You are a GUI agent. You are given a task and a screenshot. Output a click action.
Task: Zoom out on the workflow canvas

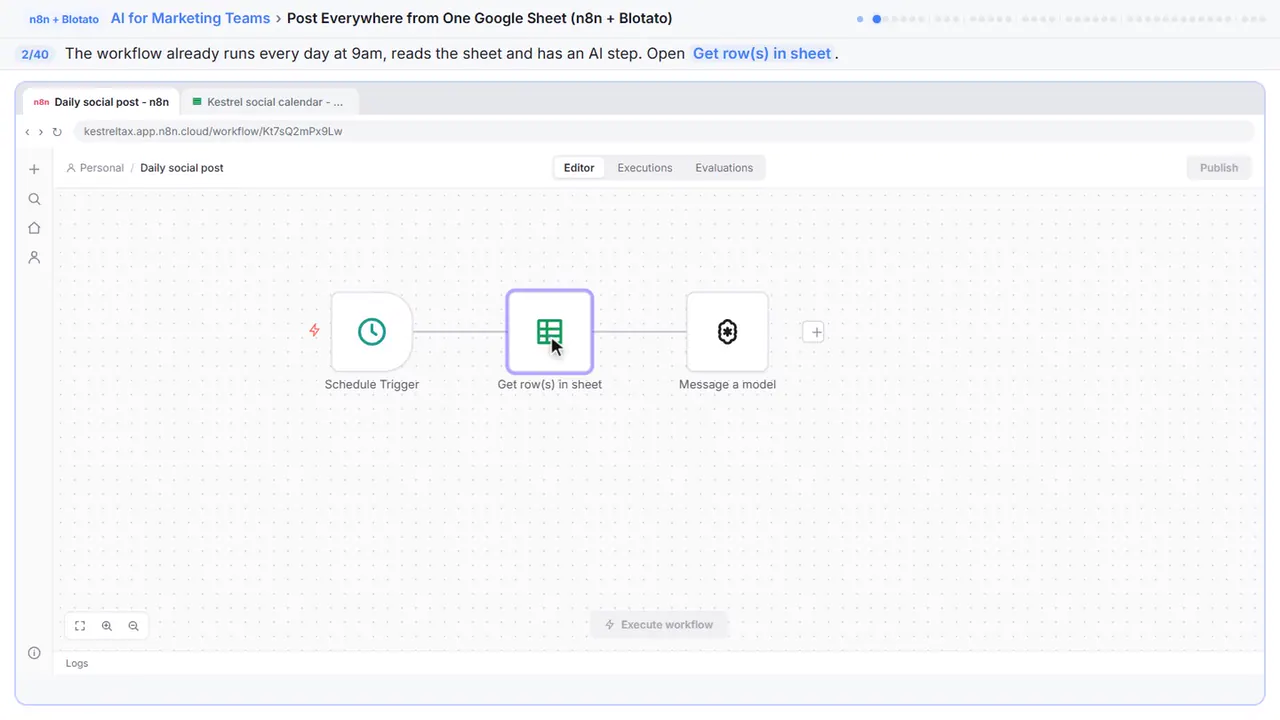(133, 626)
